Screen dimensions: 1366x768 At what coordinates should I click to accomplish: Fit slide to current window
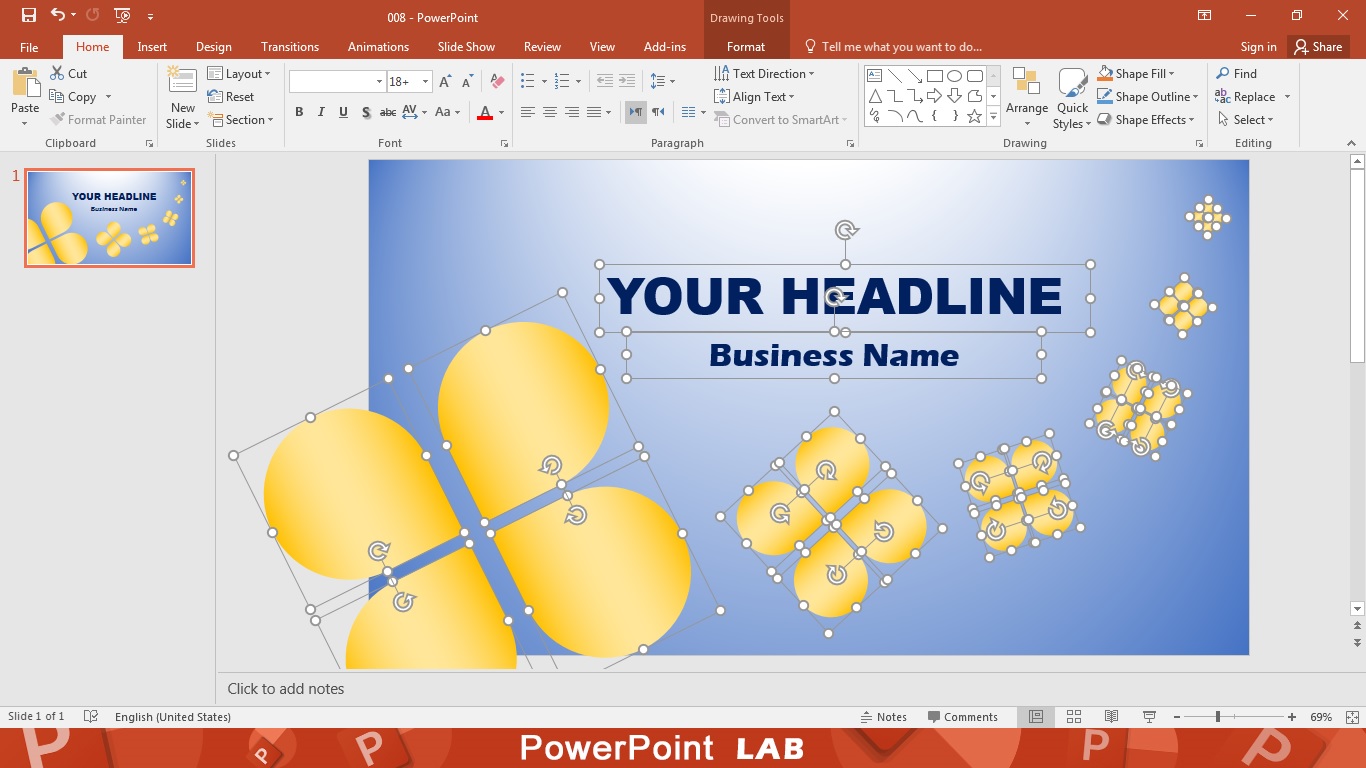[1353, 717]
